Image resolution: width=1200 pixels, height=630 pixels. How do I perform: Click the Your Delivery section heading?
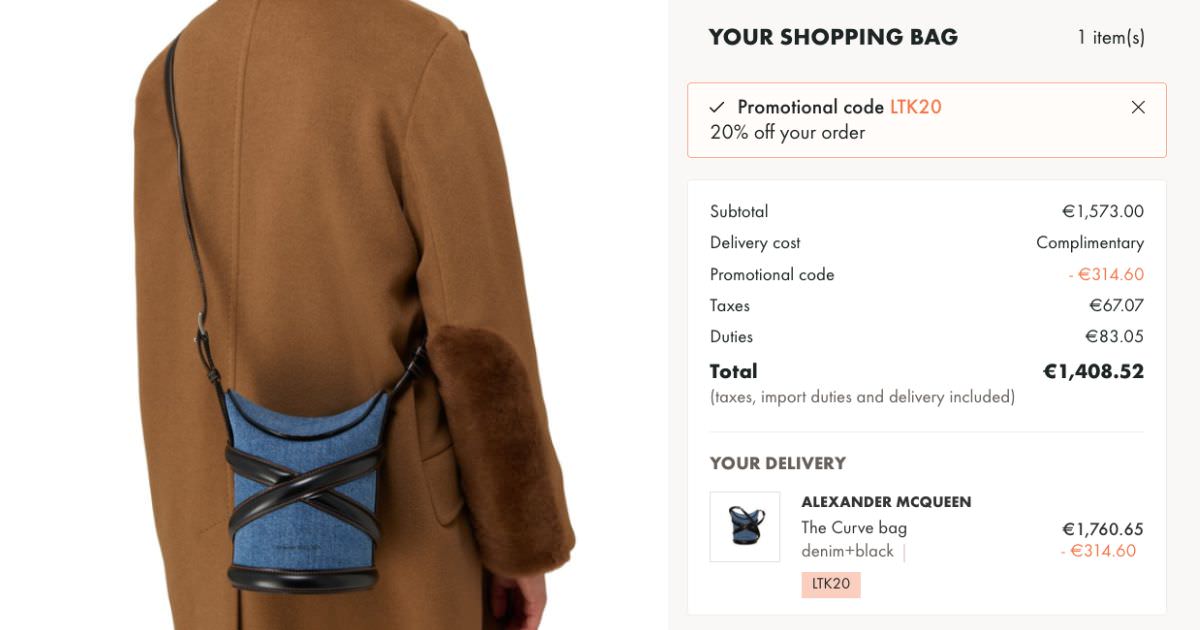tap(778, 463)
